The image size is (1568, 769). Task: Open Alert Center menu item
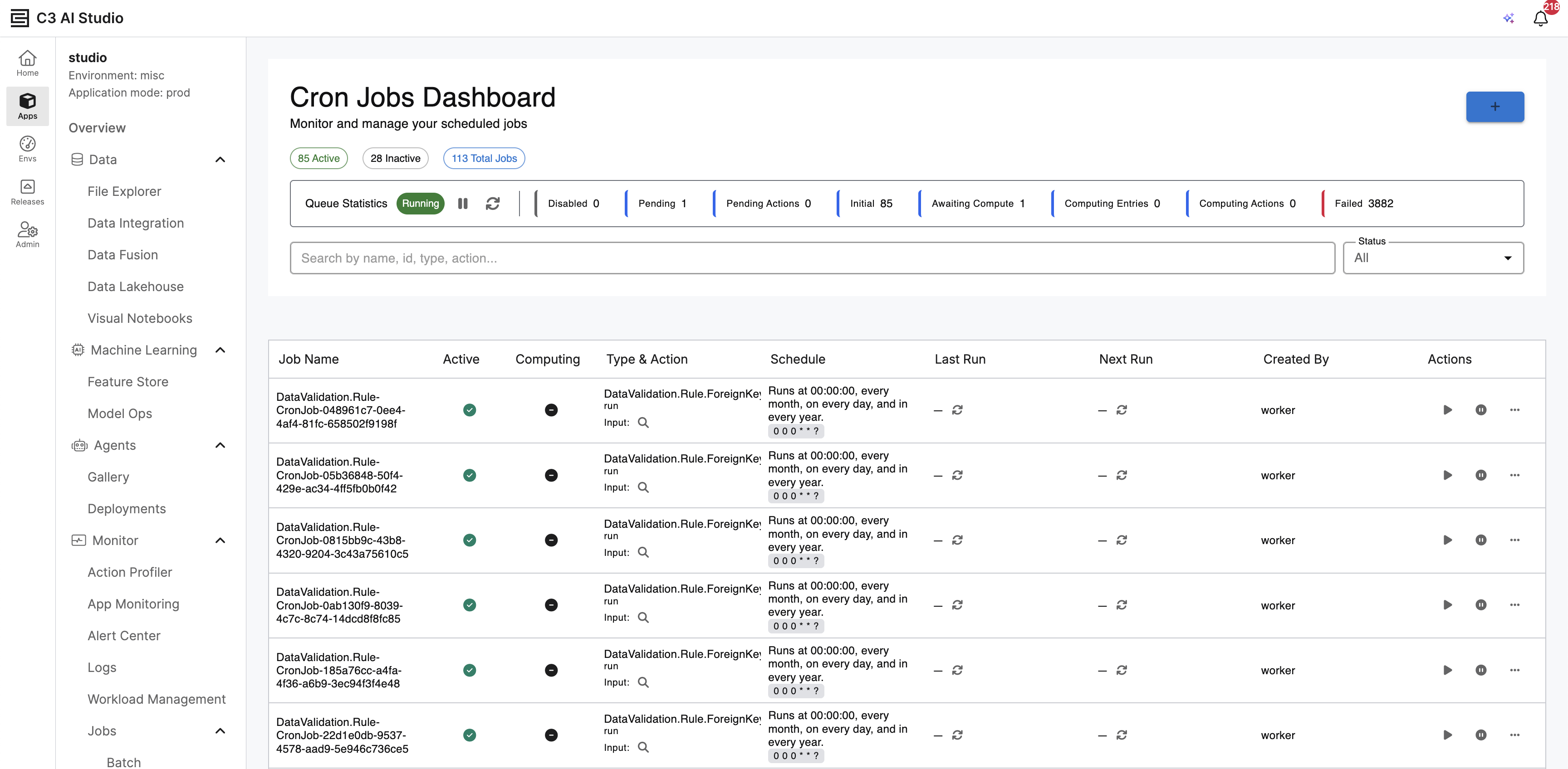tap(123, 636)
